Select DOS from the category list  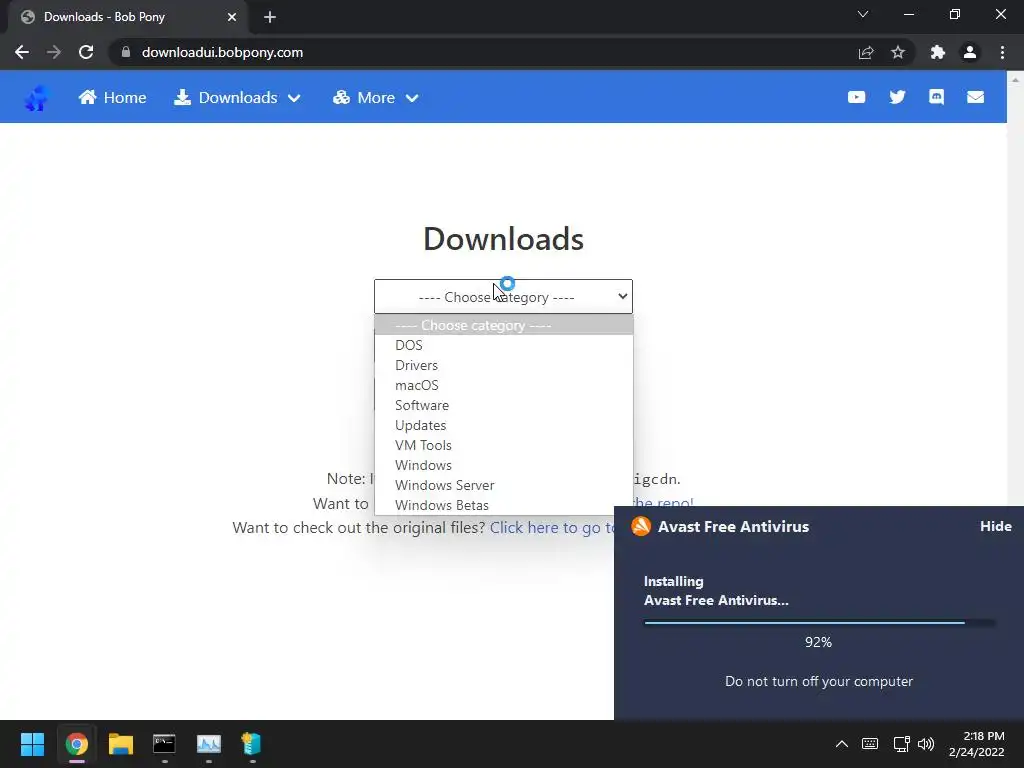click(x=504, y=345)
